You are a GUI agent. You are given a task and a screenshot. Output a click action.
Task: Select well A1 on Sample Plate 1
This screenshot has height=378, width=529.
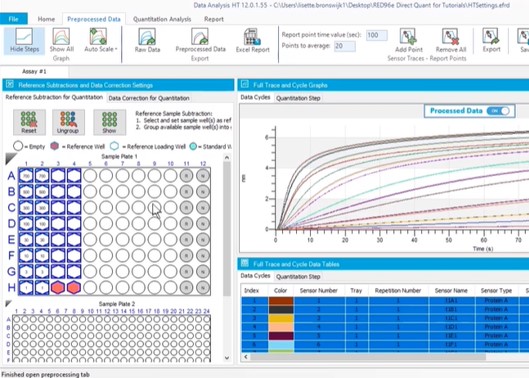(26, 176)
